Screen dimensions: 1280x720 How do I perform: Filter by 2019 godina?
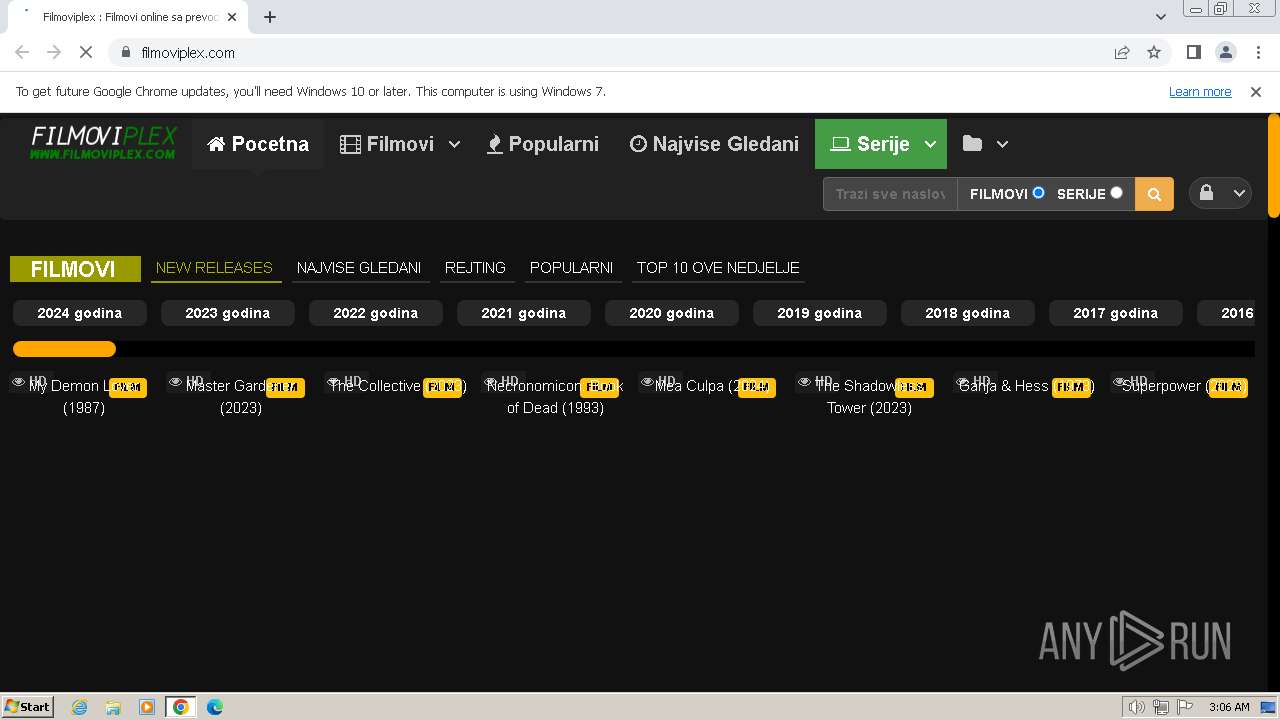click(x=820, y=313)
